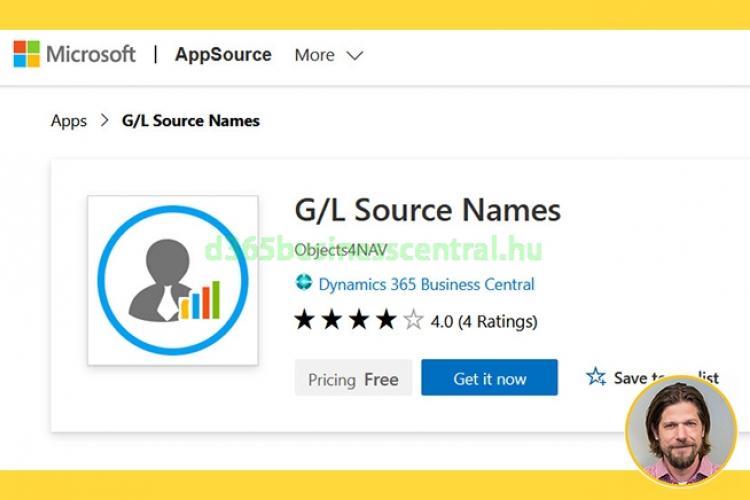Click the first filled rating star

click(305, 321)
